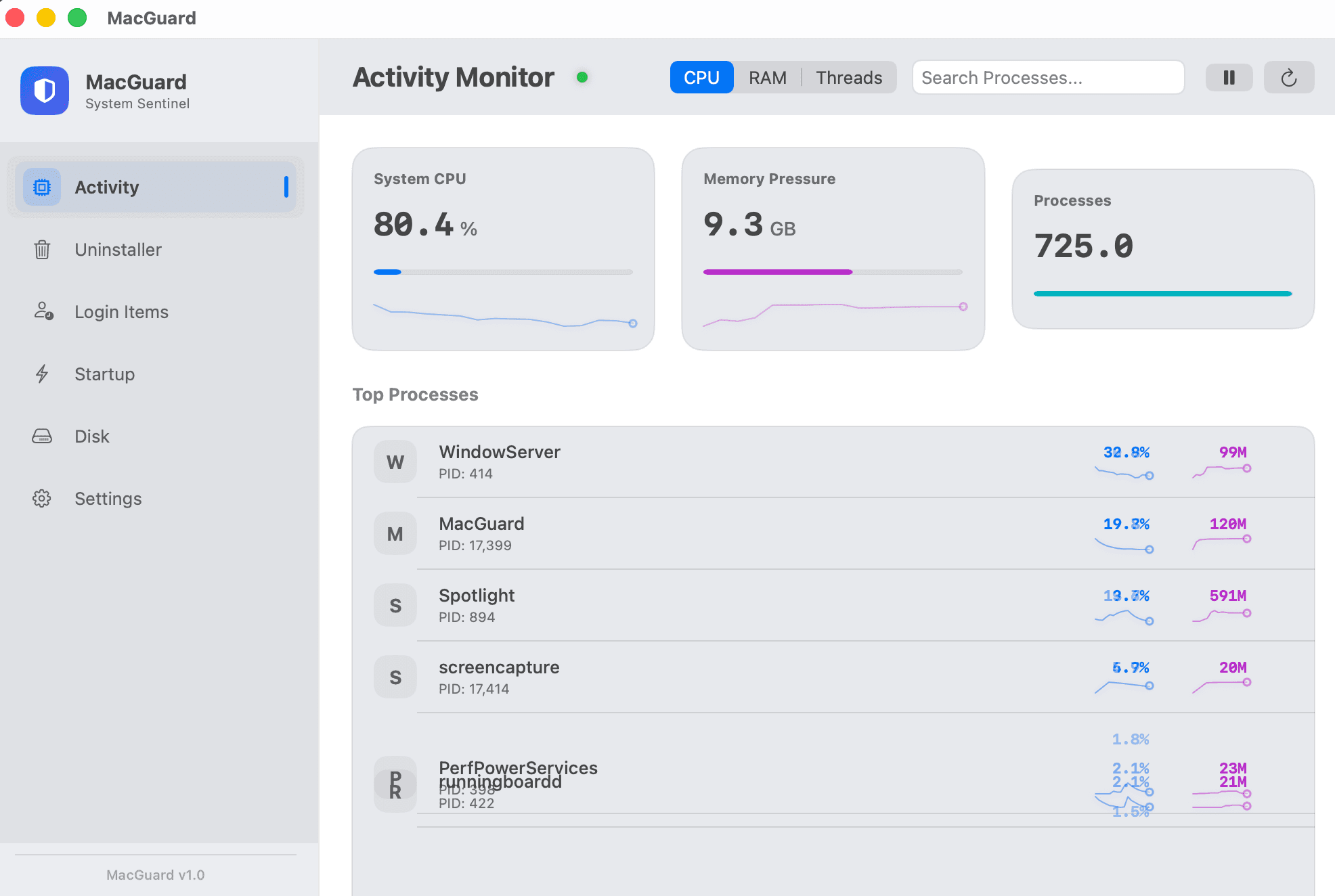Viewport: 1335px width, 896px height.
Task: Select the Activity chip icon in sidebar
Action: coord(42,187)
